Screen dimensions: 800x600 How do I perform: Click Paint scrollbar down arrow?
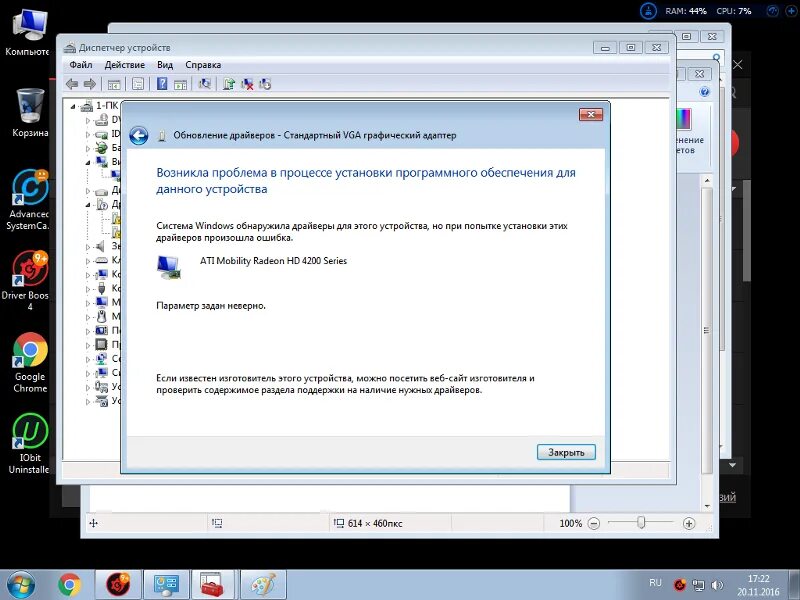(x=707, y=506)
